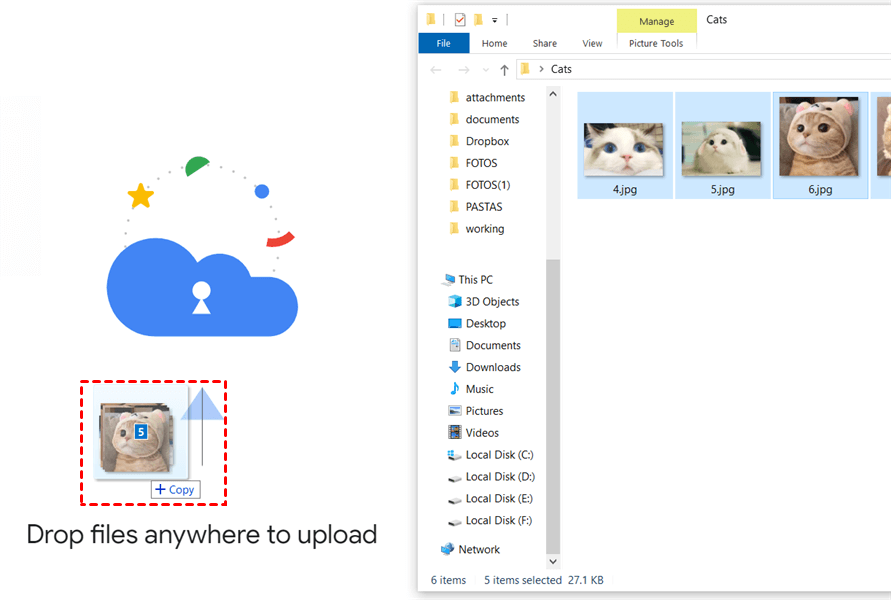891x600 pixels.
Task: Click '5 items selected' status text
Action: (523, 580)
